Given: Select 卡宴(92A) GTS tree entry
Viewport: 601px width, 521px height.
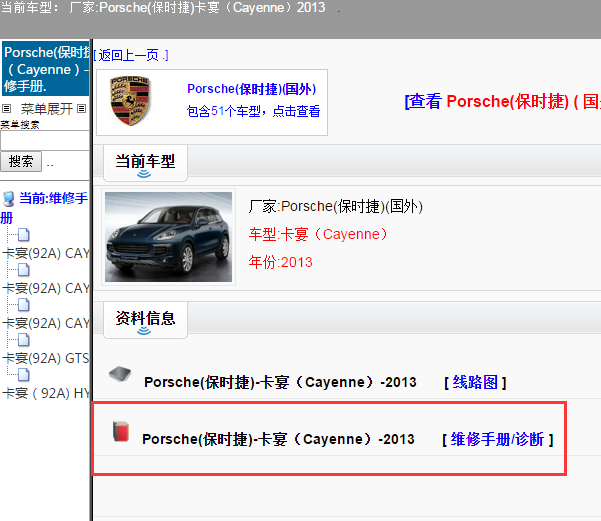Looking at the screenshot, I should pyautogui.click(x=46, y=358).
